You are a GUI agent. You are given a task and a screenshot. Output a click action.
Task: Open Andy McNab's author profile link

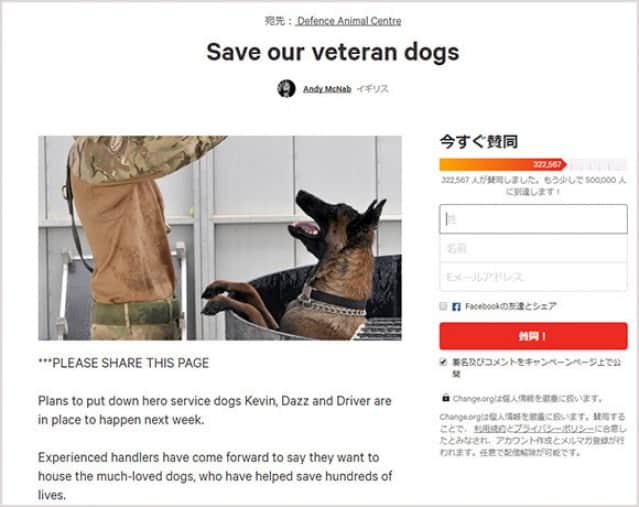[327, 89]
